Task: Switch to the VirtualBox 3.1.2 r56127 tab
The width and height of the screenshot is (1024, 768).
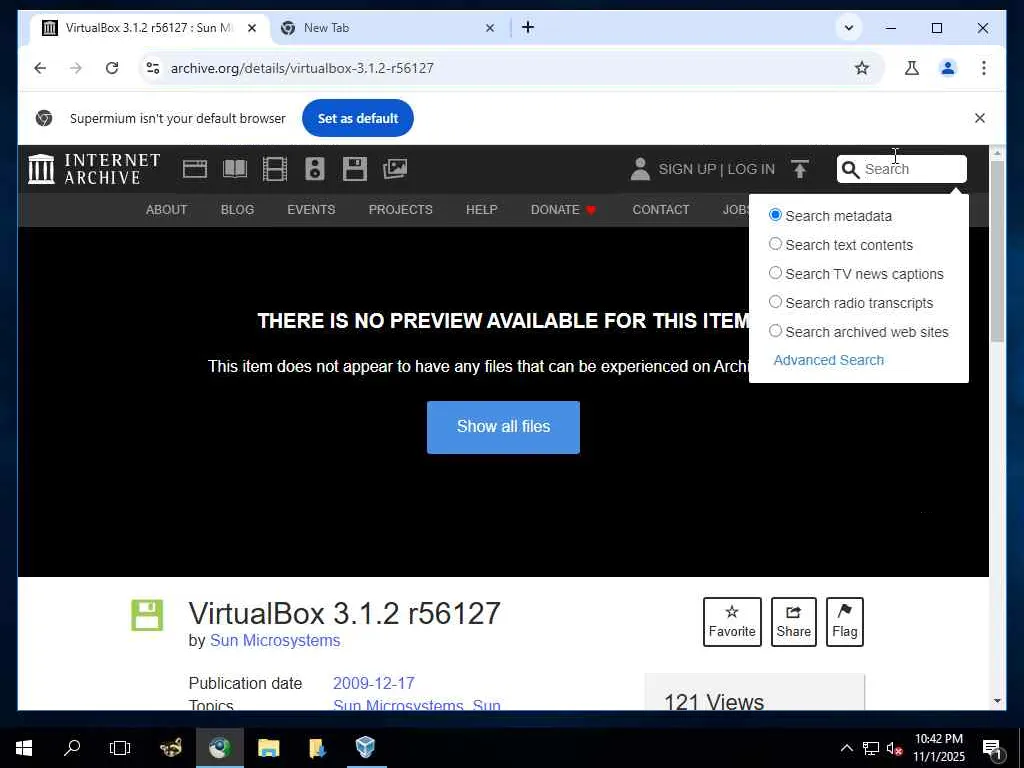Action: (150, 28)
